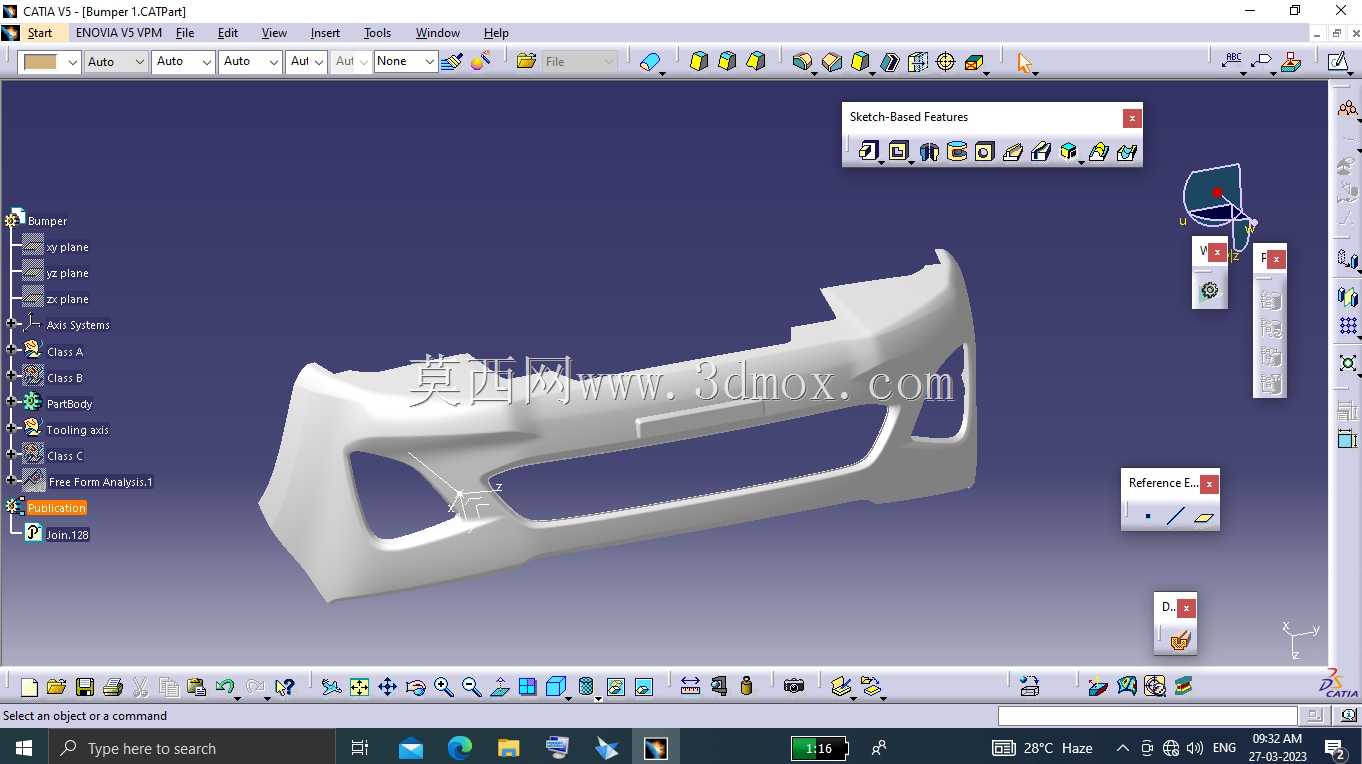Expand the Class B node

click(x=12, y=376)
